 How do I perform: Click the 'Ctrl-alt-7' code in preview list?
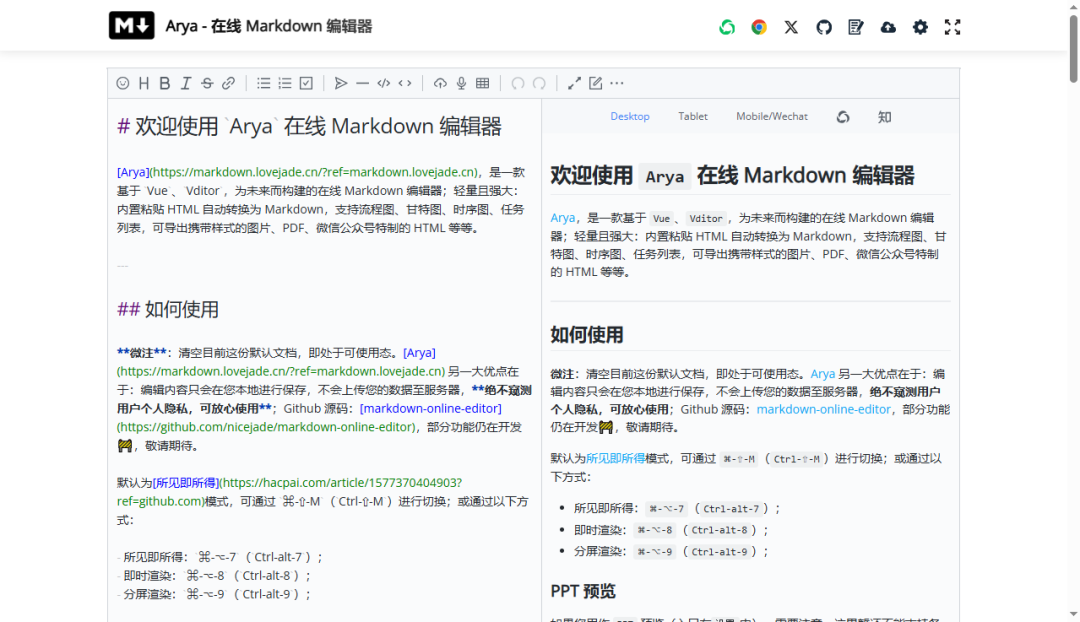pyautogui.click(x=731, y=509)
